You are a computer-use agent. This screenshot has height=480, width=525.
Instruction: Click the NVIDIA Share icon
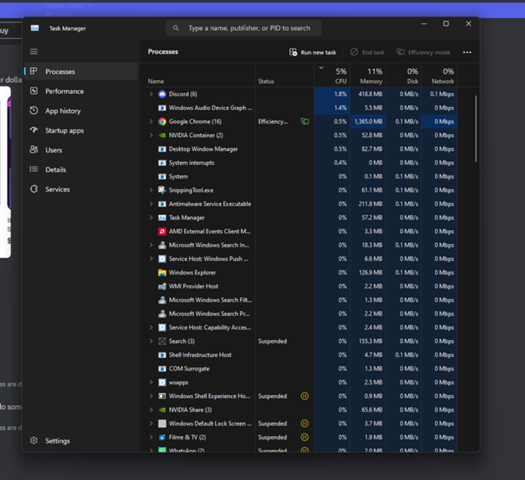tap(162, 410)
